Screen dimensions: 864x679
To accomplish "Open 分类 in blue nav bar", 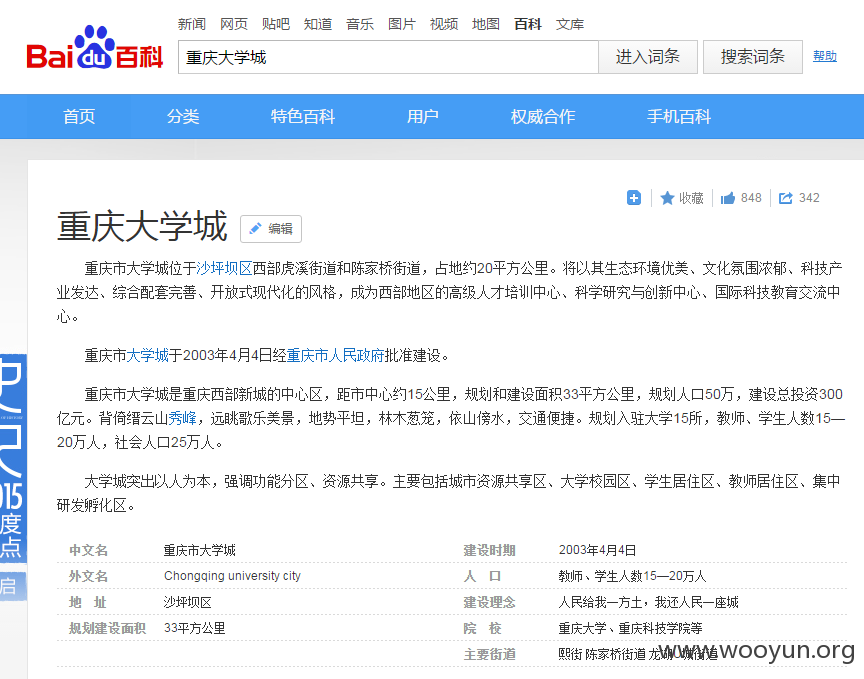I will tap(183, 116).
